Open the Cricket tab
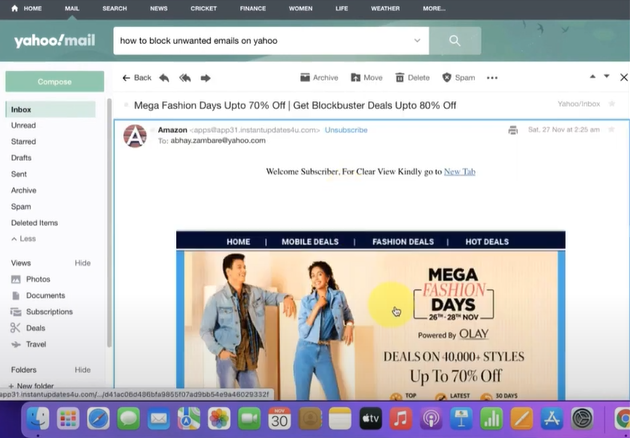Screen dimensions: 630x438 point(204,8)
